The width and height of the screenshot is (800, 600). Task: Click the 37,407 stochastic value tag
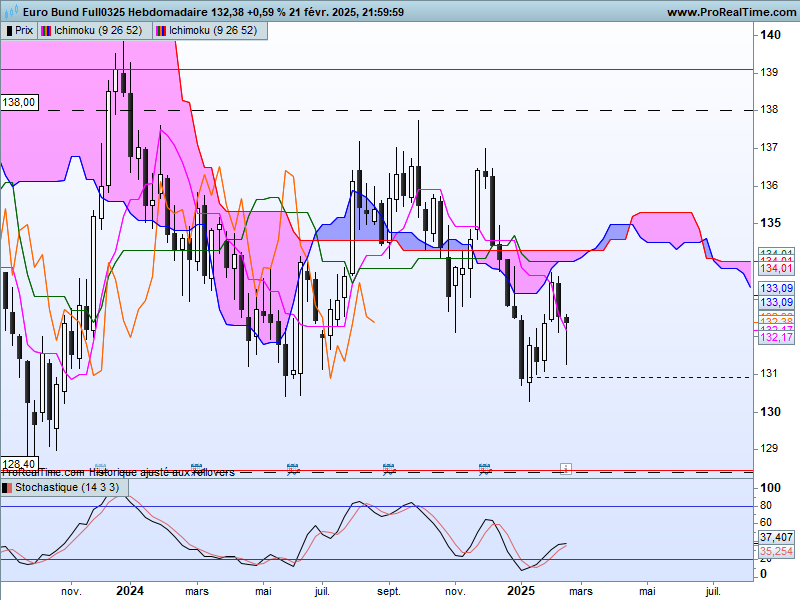tap(776, 537)
